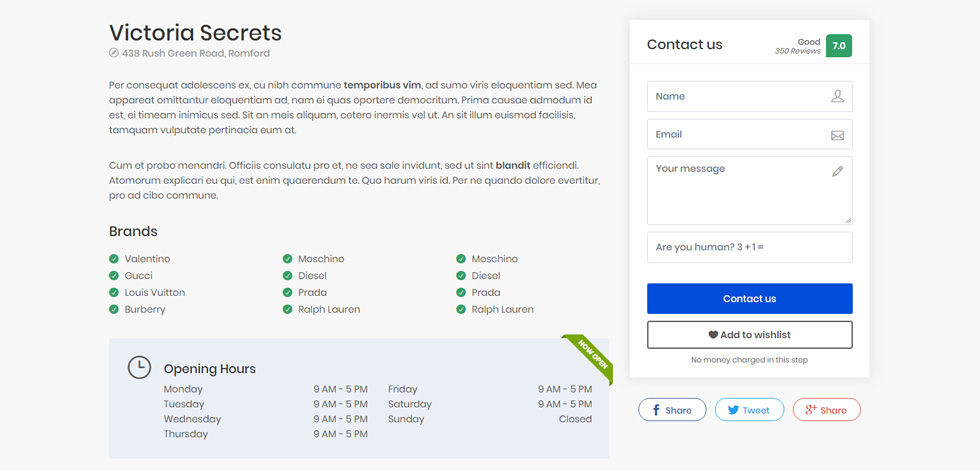Screen dimensions: 980x471
Task: Click the bold word blandit
Action: [x=512, y=166]
